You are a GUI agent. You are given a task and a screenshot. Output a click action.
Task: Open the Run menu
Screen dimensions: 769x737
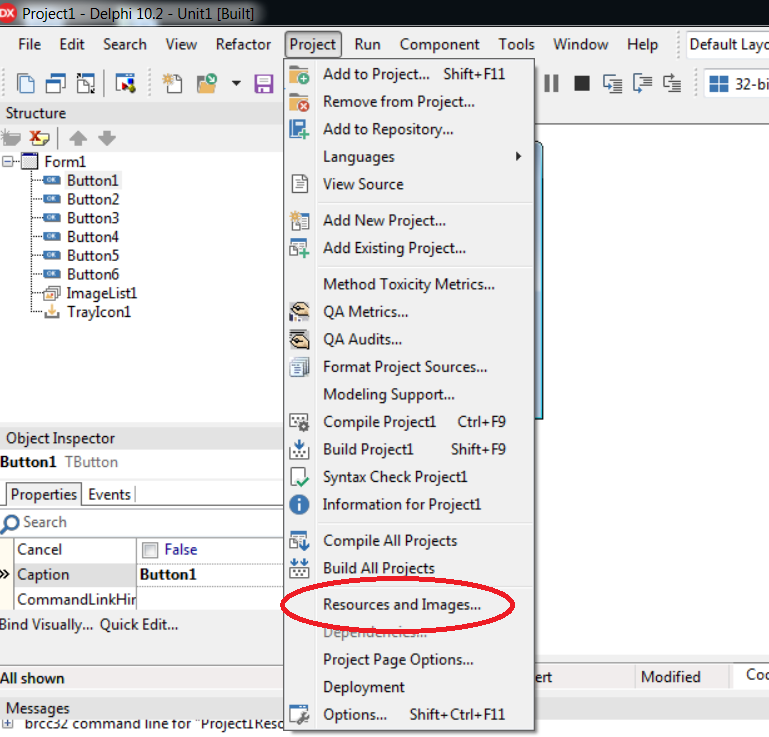click(x=367, y=44)
